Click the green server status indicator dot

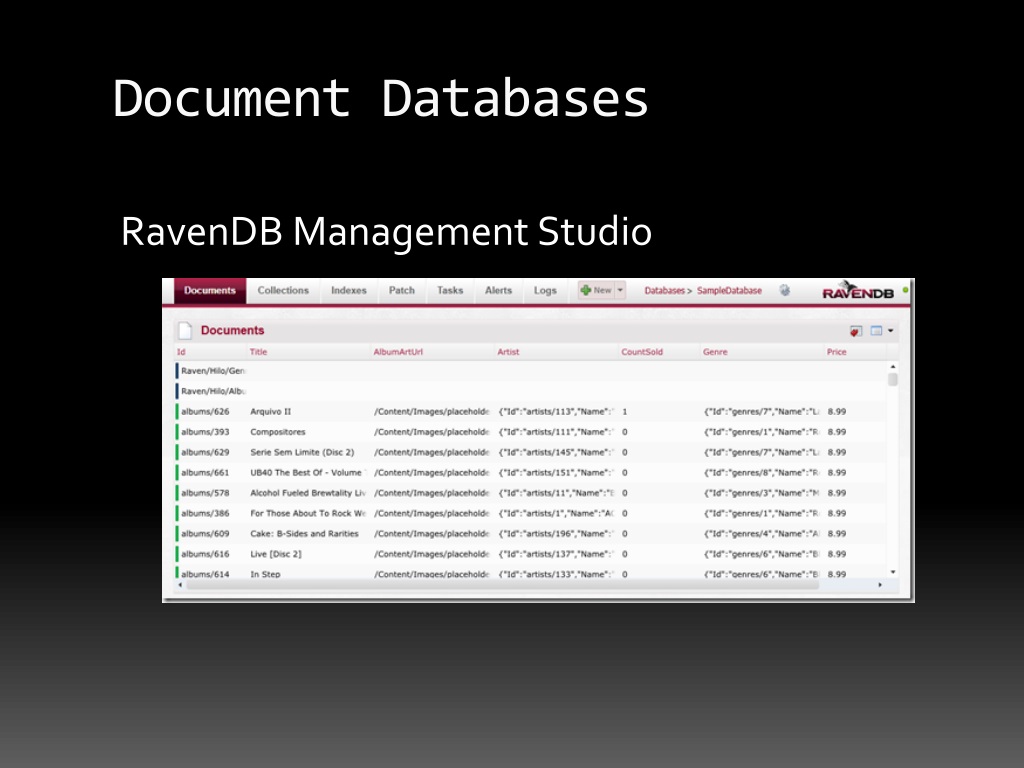pyautogui.click(x=906, y=291)
